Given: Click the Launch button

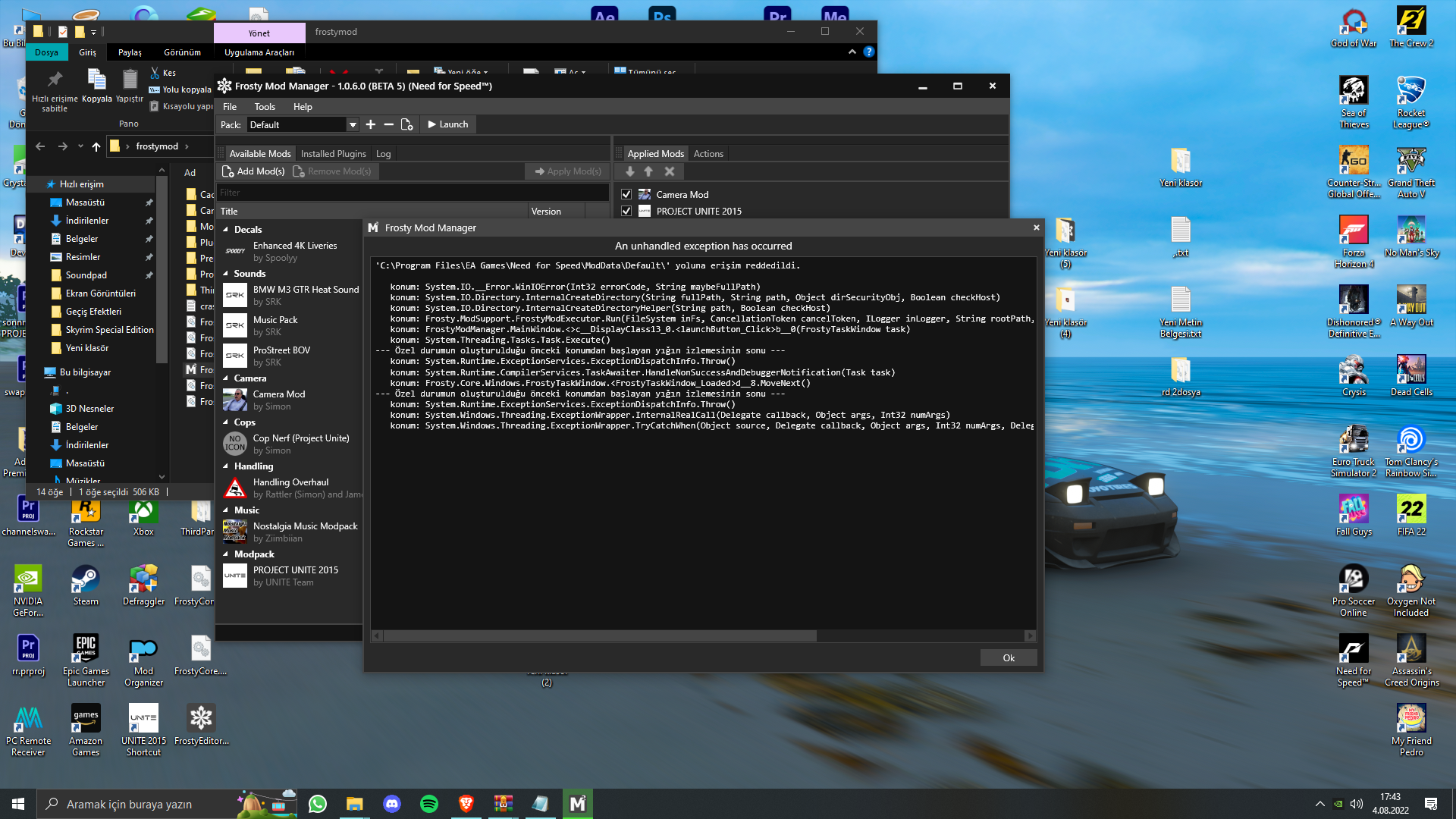Looking at the screenshot, I should pos(447,124).
